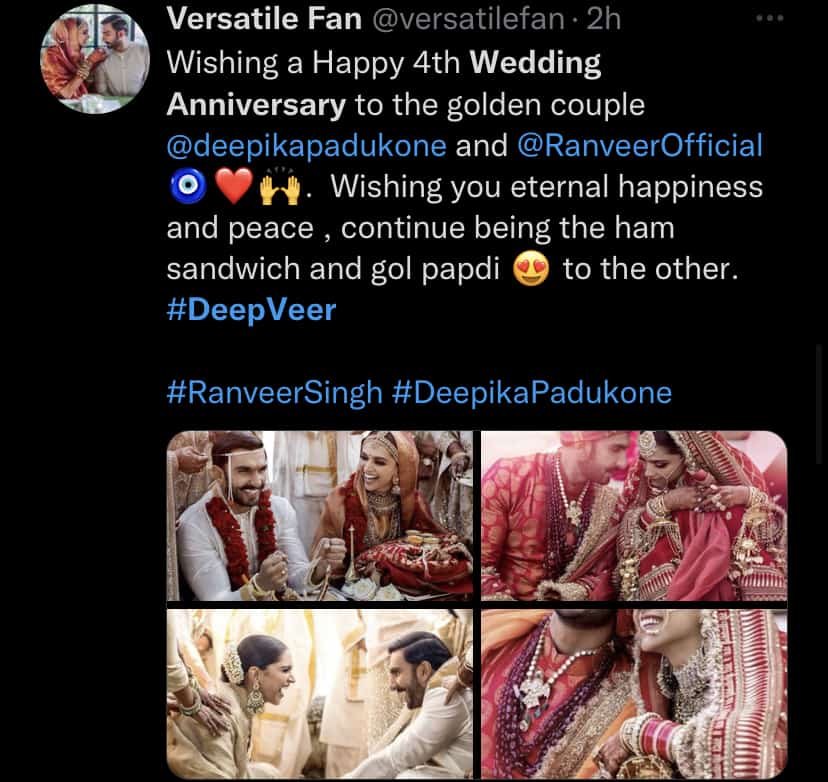The image size is (828, 782).
Task: Open the three-dot more options menu
Action: pos(769,20)
